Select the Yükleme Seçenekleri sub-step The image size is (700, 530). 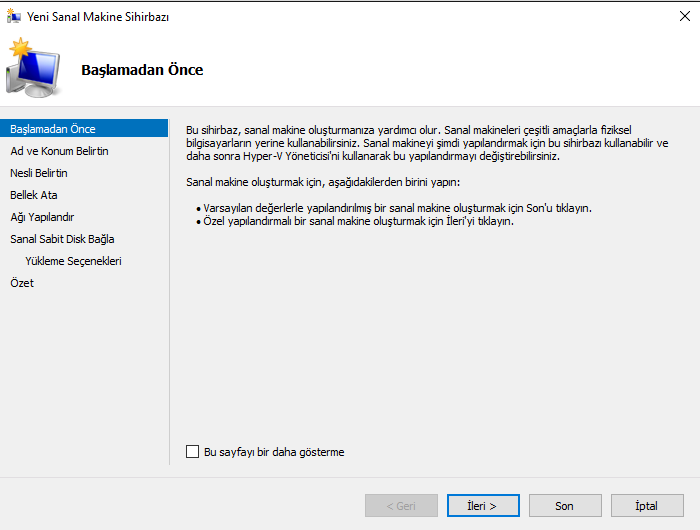[x=73, y=261]
